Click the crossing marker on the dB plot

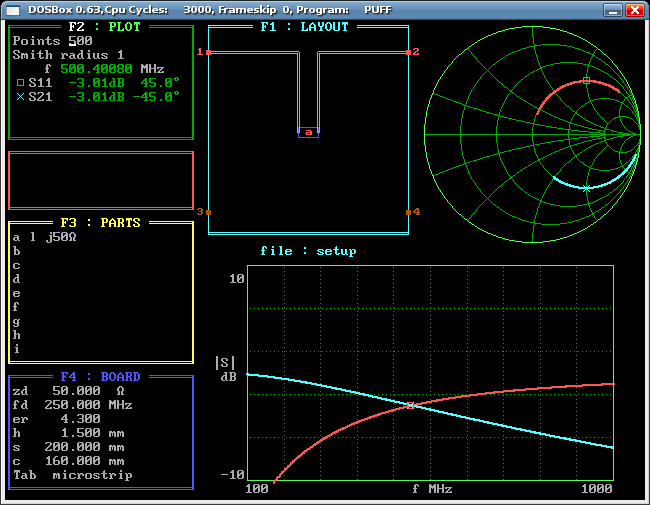coord(410,405)
